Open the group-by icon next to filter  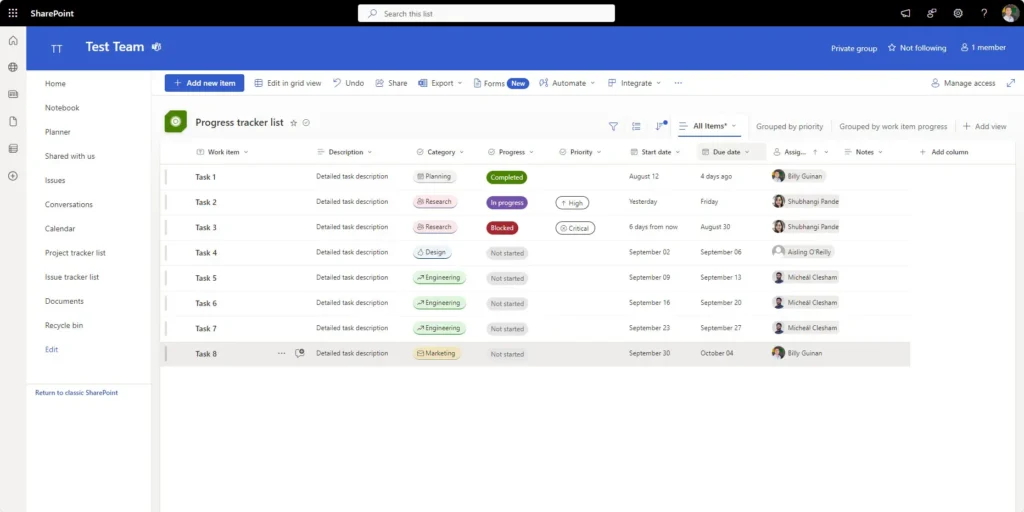click(x=636, y=127)
